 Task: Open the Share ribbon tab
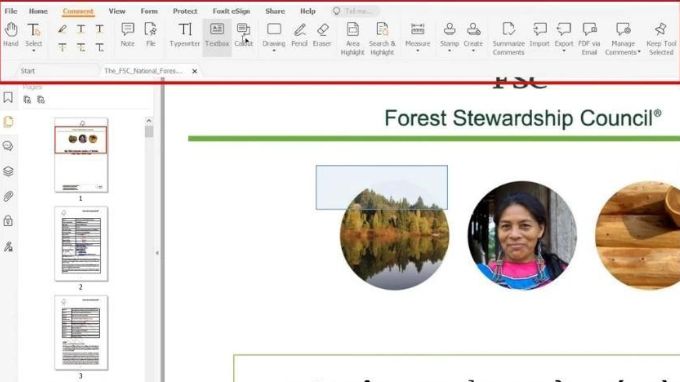click(x=275, y=11)
